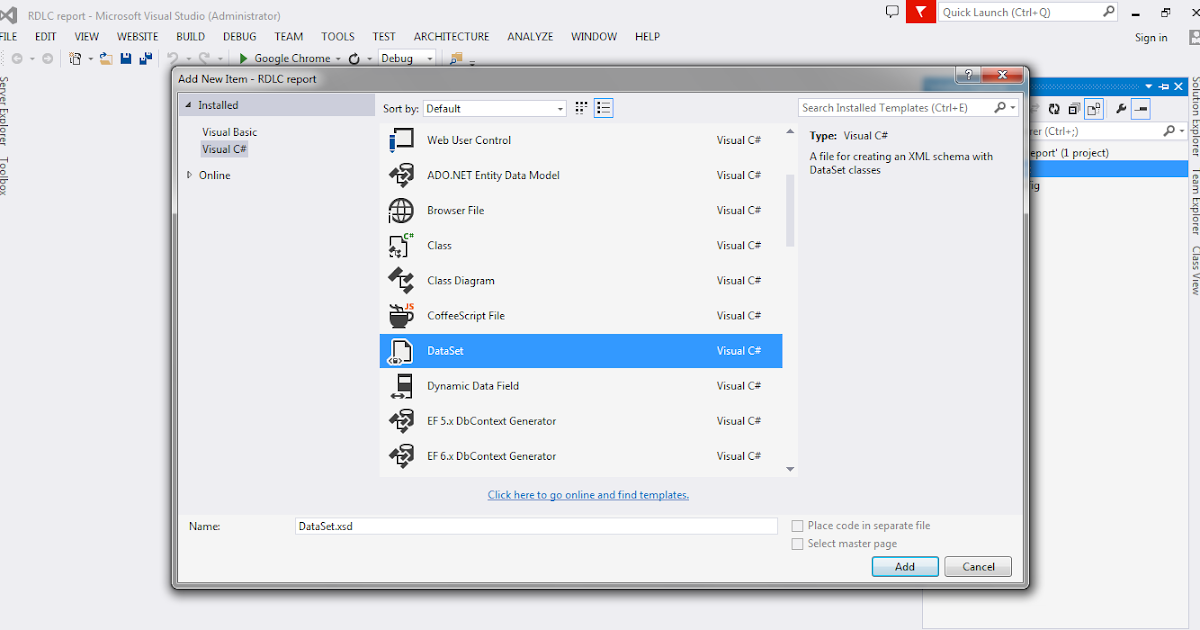The height and width of the screenshot is (630, 1200).
Task: Select the Dynamic Data Field icon
Action: click(x=400, y=386)
